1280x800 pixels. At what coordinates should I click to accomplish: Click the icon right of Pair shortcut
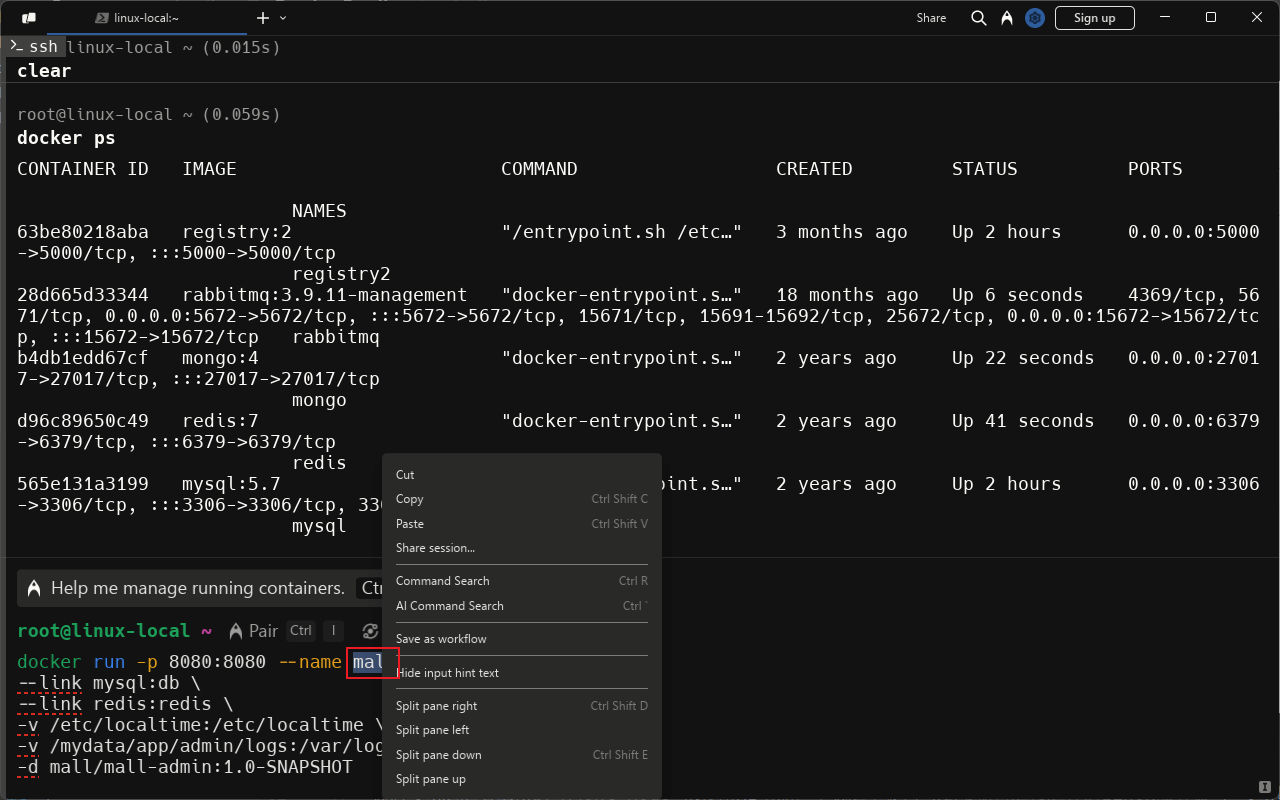(370, 631)
